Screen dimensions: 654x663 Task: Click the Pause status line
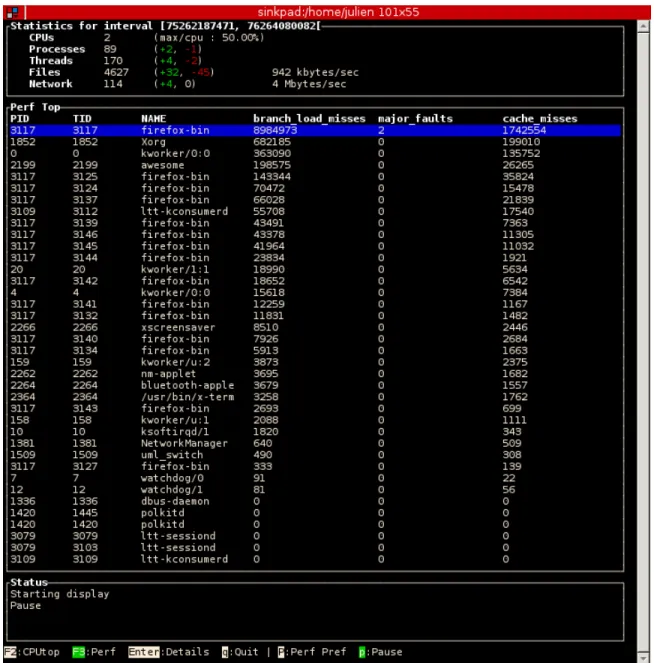26,605
